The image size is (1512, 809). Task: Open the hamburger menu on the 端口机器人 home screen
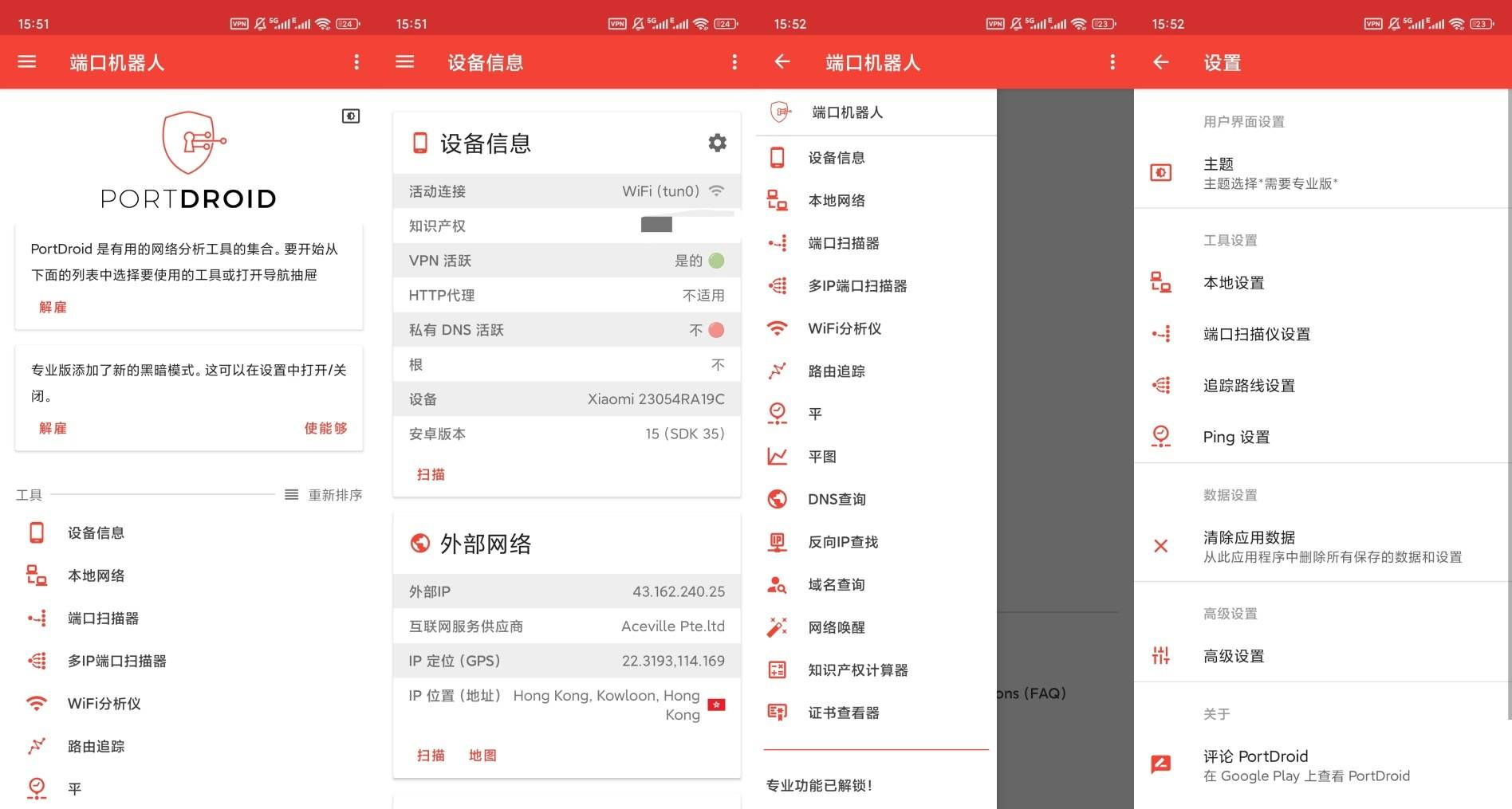pos(27,62)
